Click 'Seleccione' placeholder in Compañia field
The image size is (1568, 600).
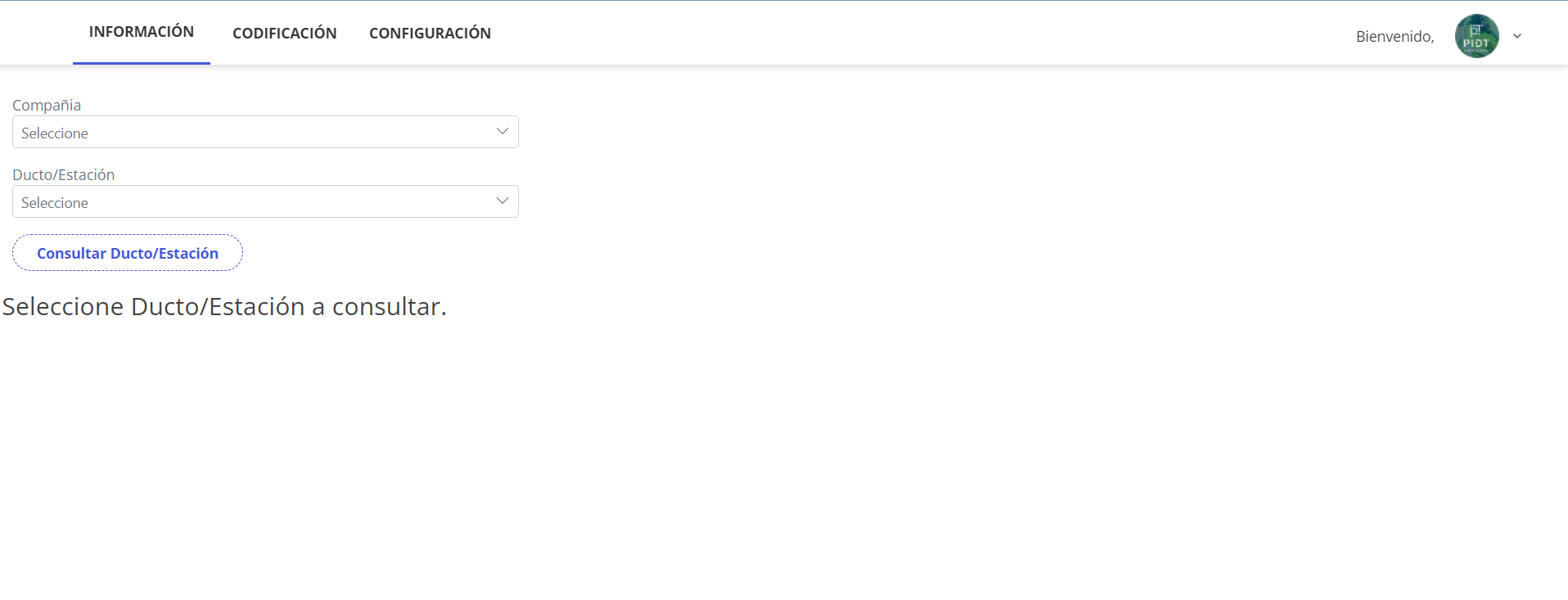[55, 133]
